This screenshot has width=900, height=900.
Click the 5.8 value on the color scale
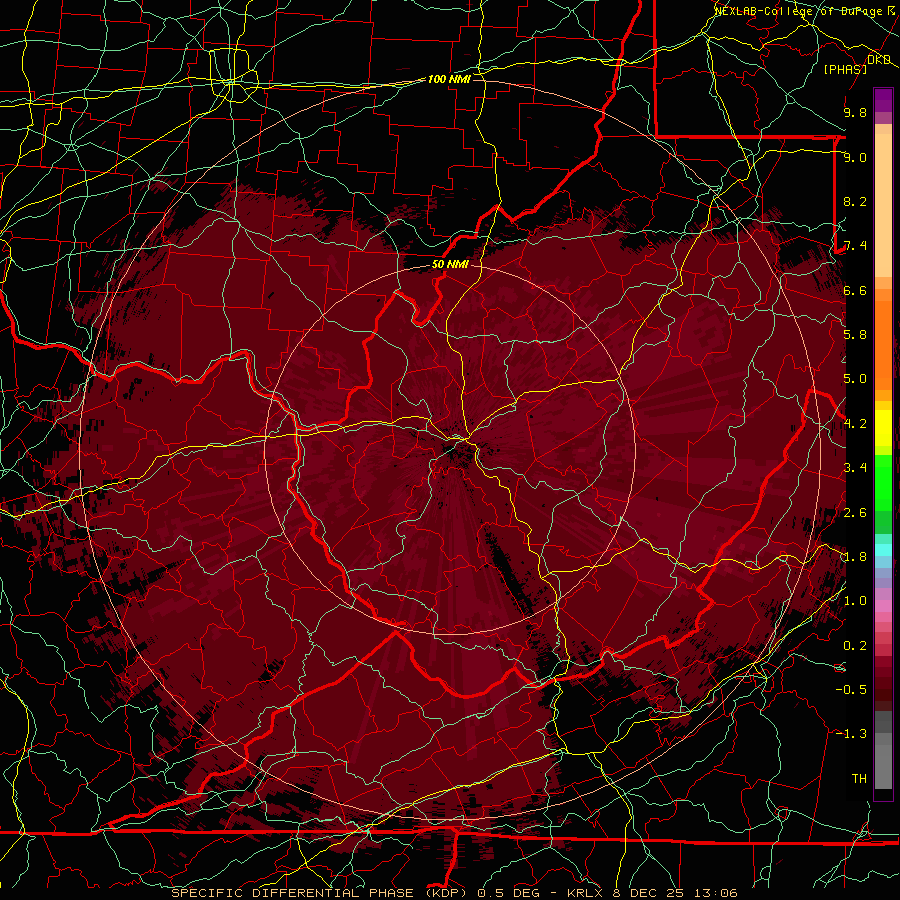pos(855,335)
